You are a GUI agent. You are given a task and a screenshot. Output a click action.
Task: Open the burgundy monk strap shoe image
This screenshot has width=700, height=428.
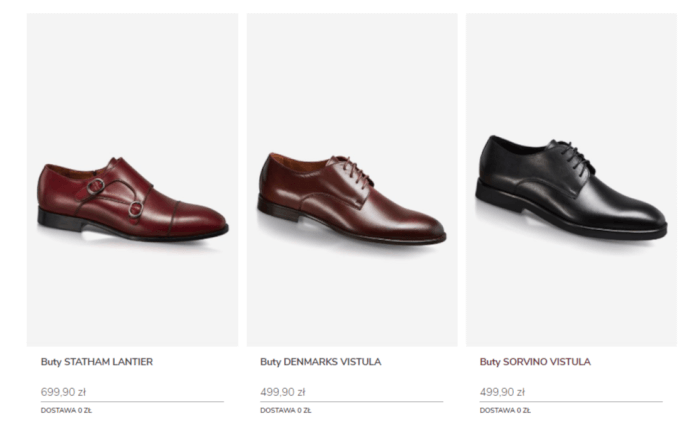[132, 200]
